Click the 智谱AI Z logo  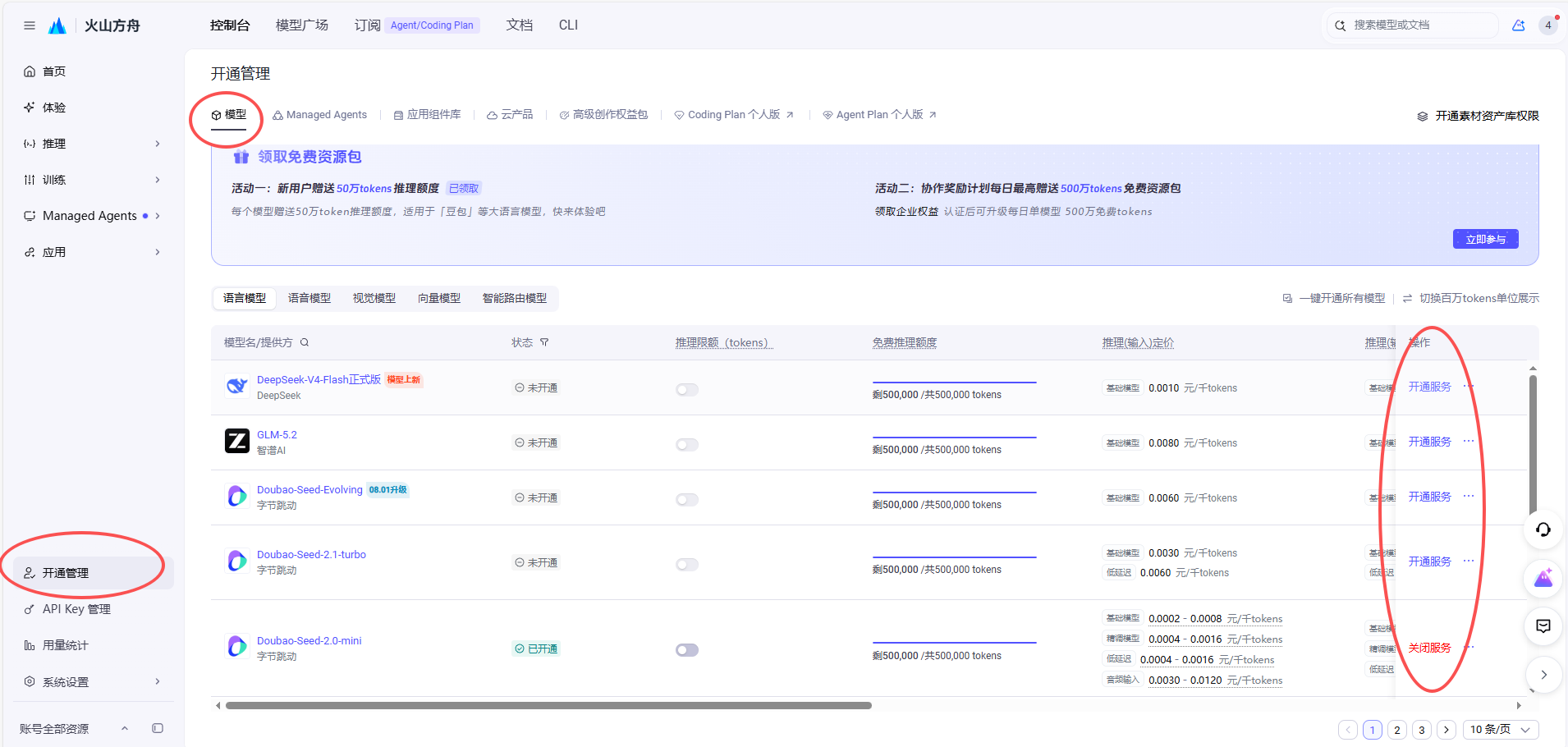237,442
